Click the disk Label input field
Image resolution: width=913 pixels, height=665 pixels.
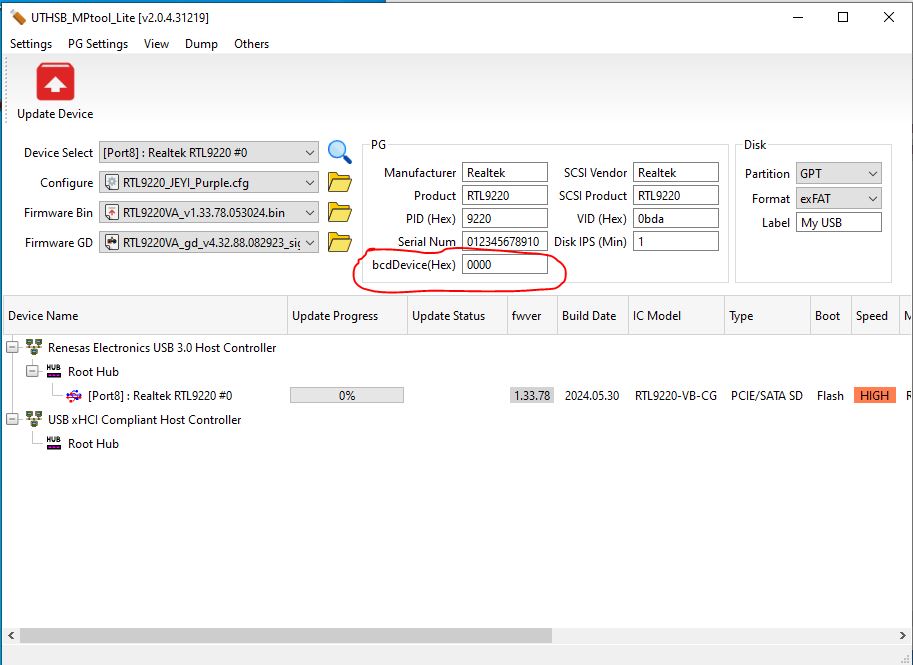point(838,222)
